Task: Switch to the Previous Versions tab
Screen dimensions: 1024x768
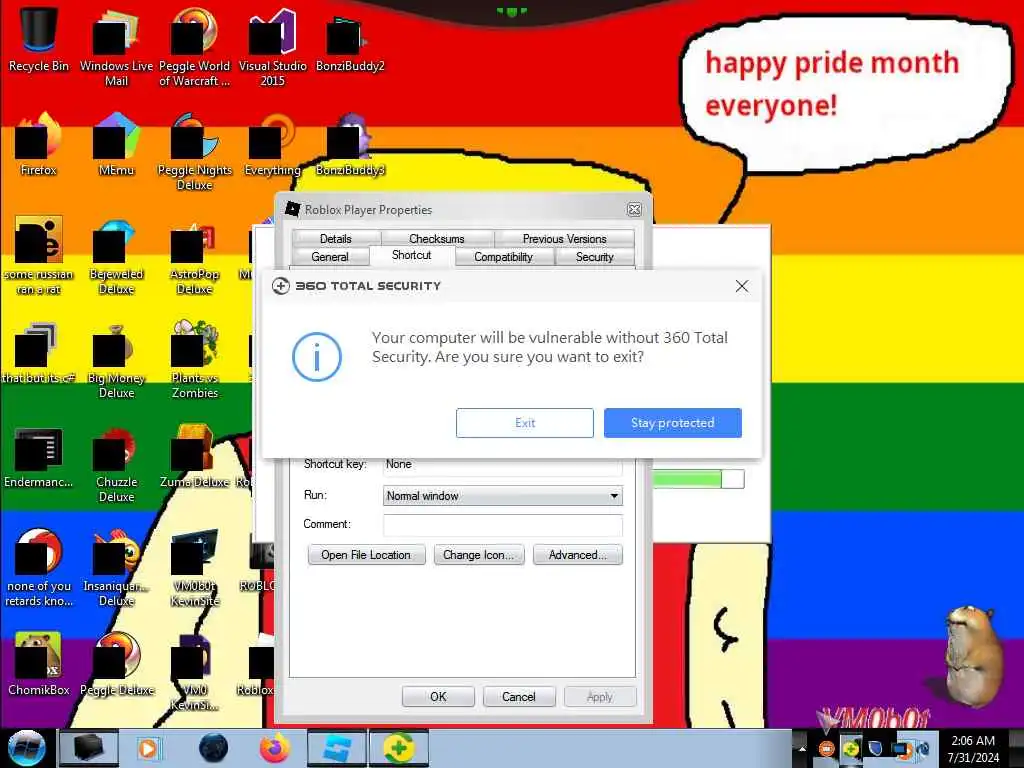Action: pyautogui.click(x=564, y=238)
